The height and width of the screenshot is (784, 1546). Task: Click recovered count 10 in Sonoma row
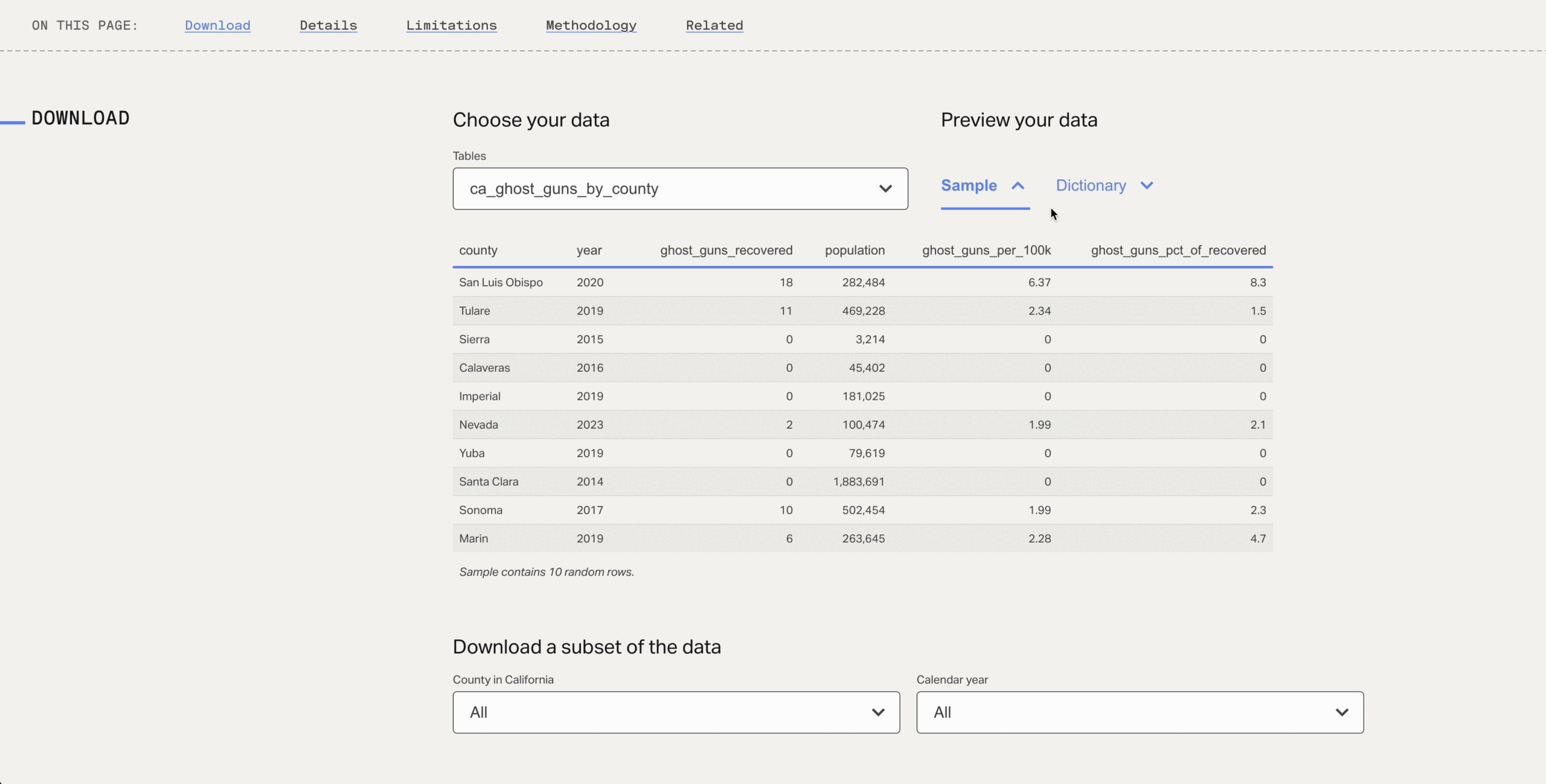tap(786, 510)
